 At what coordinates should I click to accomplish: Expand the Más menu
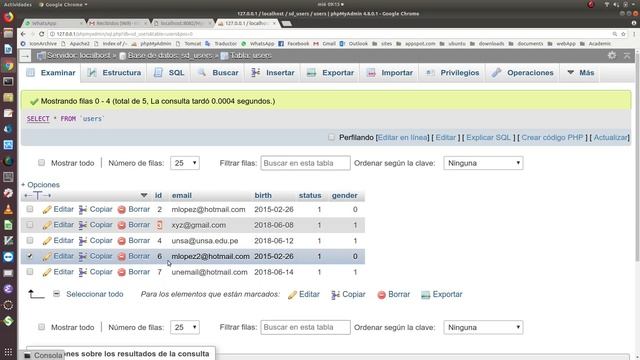(x=580, y=73)
